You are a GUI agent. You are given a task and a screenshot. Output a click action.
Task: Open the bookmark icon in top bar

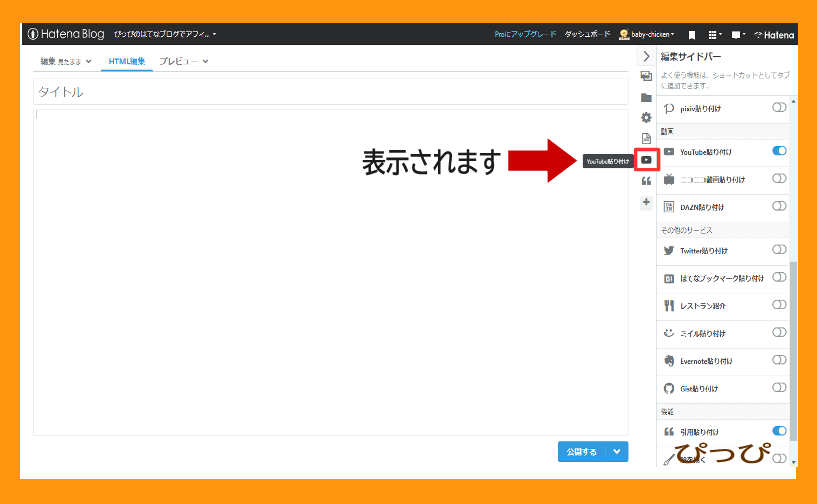click(x=692, y=35)
